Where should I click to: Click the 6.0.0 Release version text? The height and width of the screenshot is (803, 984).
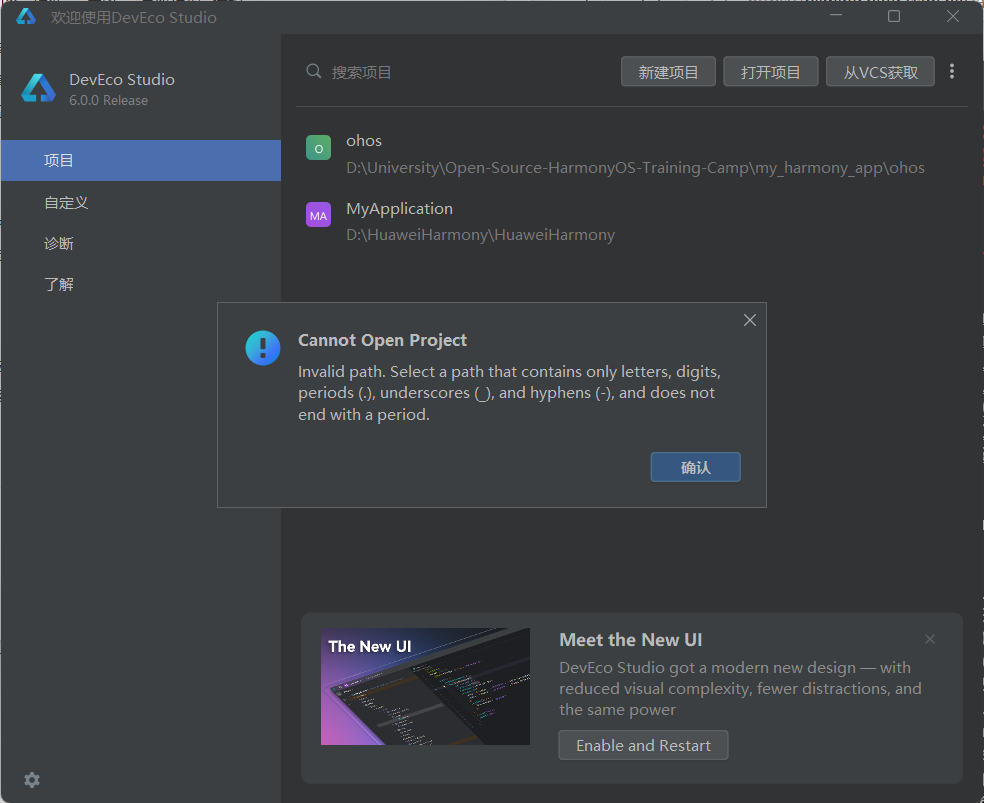pyautogui.click(x=109, y=100)
